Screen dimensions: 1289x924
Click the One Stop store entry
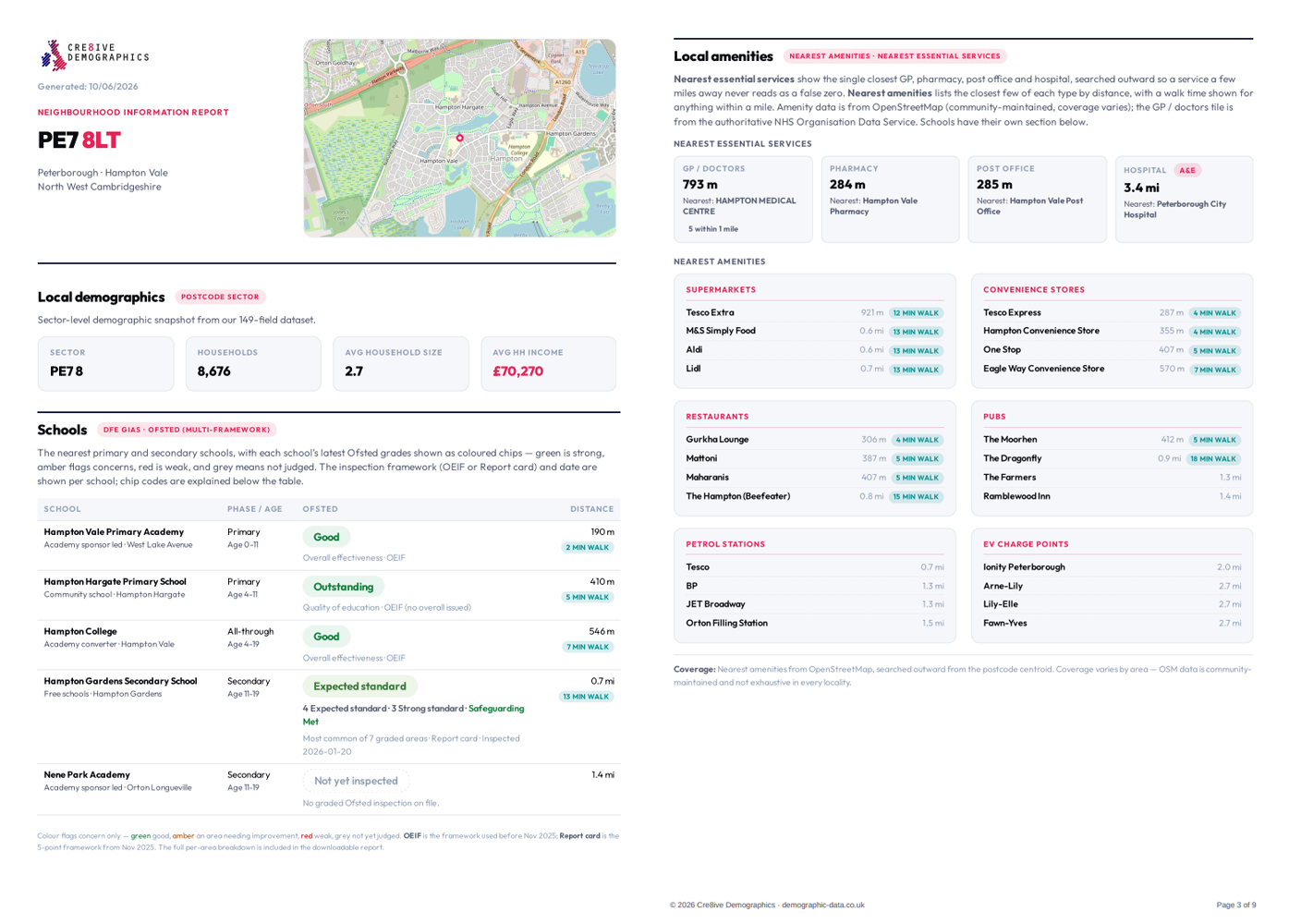click(1113, 350)
